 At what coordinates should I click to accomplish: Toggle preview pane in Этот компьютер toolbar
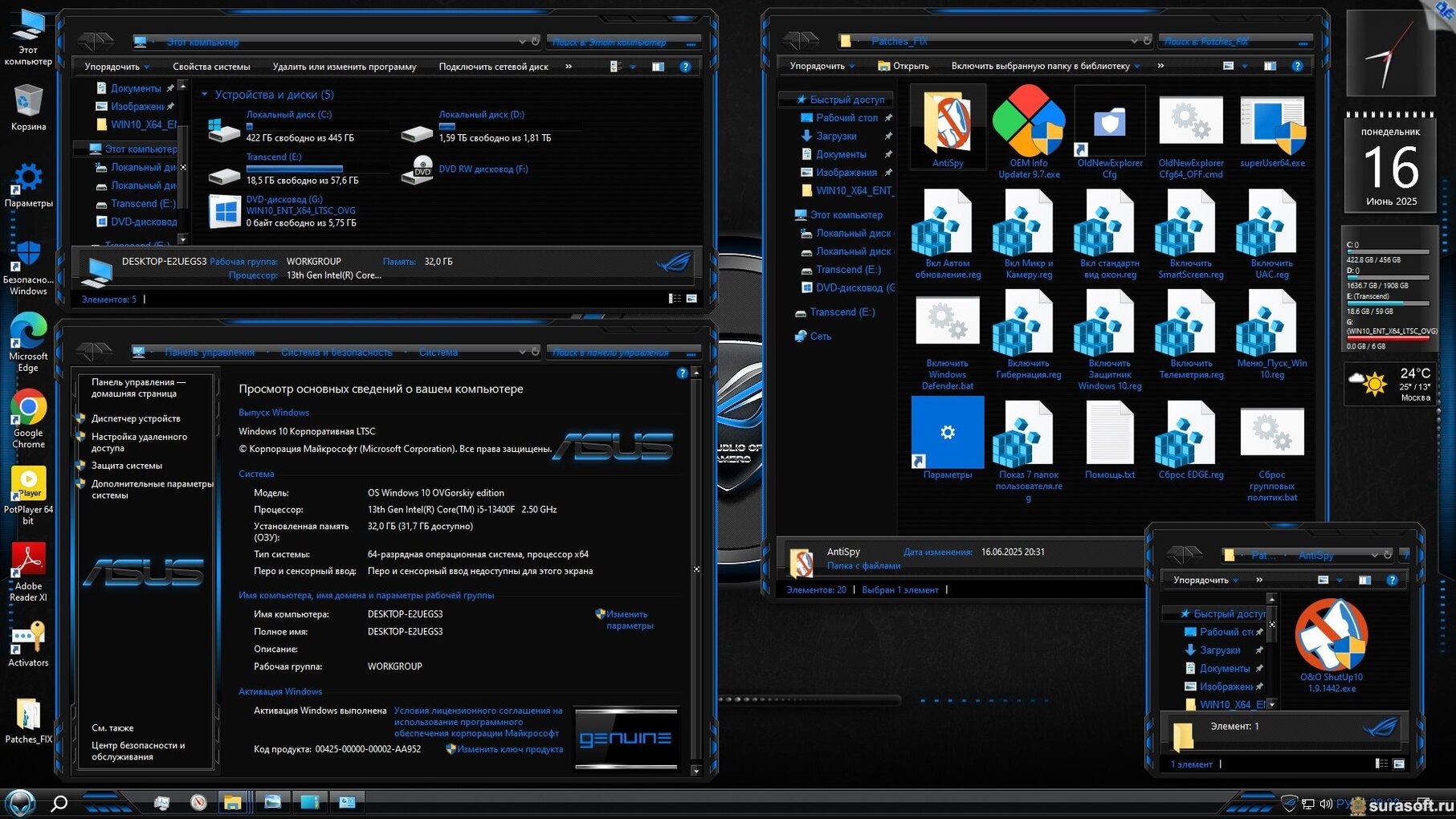coord(658,67)
